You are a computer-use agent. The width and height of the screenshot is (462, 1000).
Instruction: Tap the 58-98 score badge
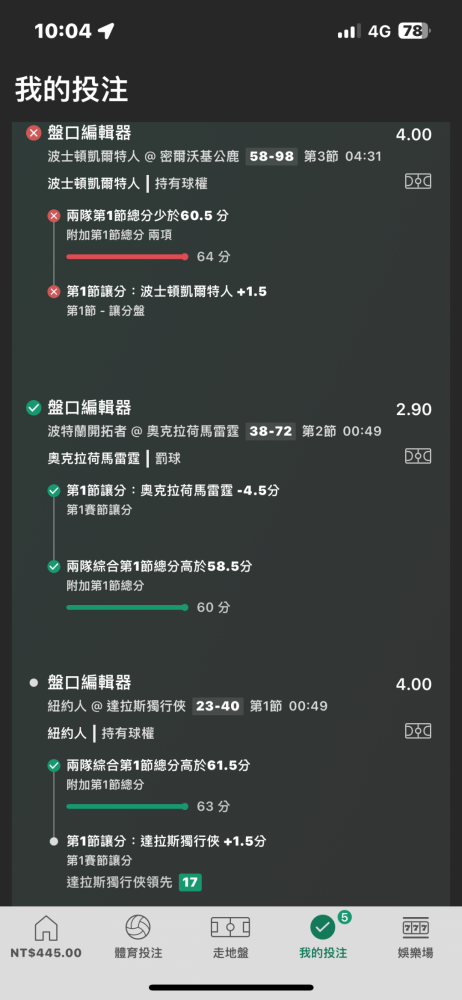[271, 157]
